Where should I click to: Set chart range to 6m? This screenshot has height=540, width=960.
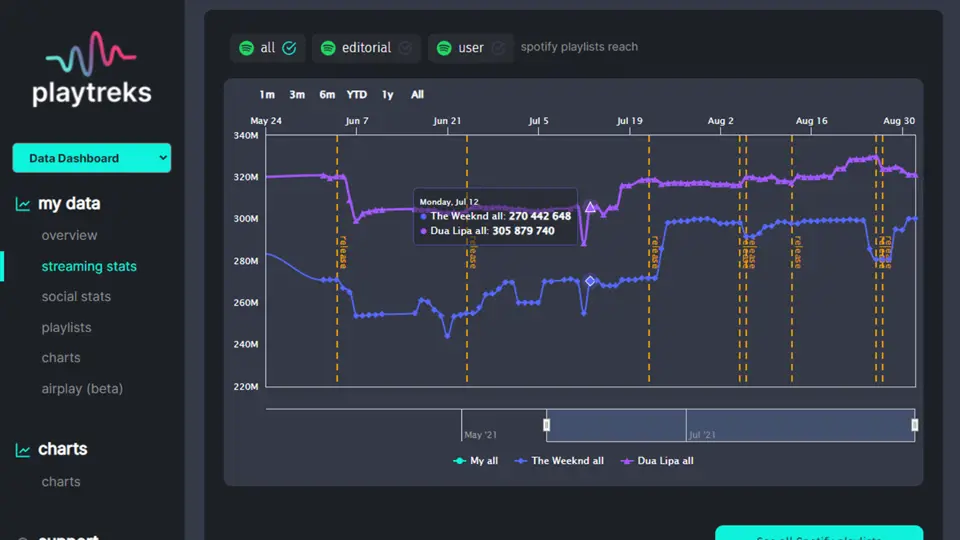coord(327,95)
